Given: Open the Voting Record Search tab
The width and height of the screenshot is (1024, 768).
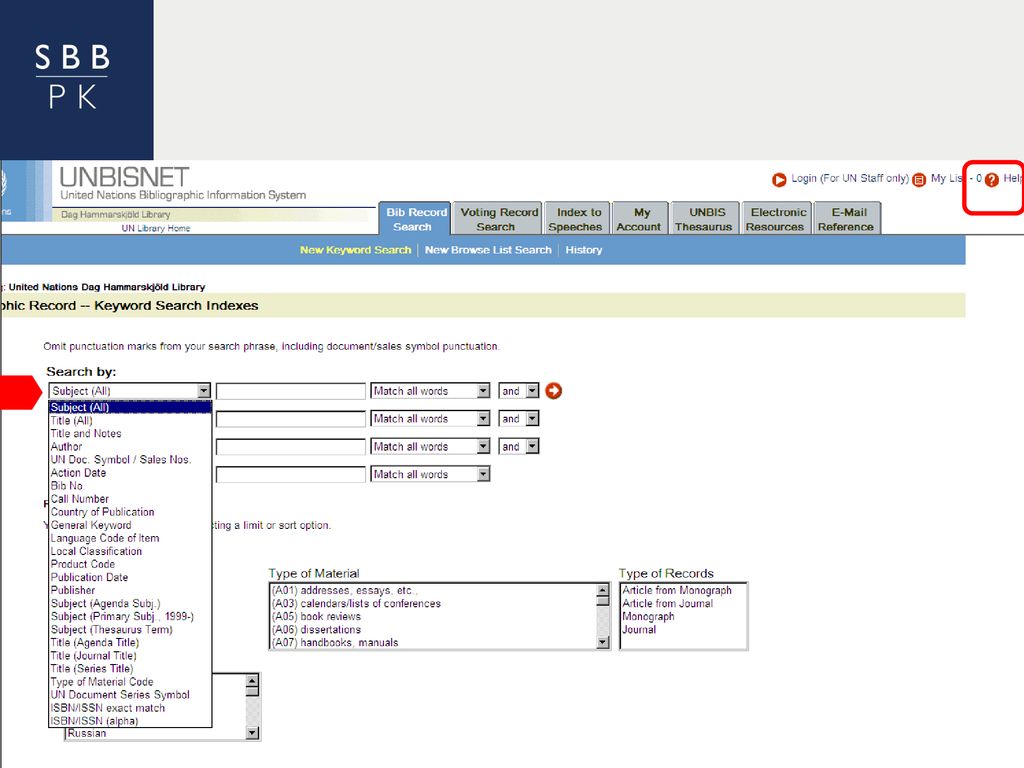Looking at the screenshot, I should pyautogui.click(x=497, y=219).
